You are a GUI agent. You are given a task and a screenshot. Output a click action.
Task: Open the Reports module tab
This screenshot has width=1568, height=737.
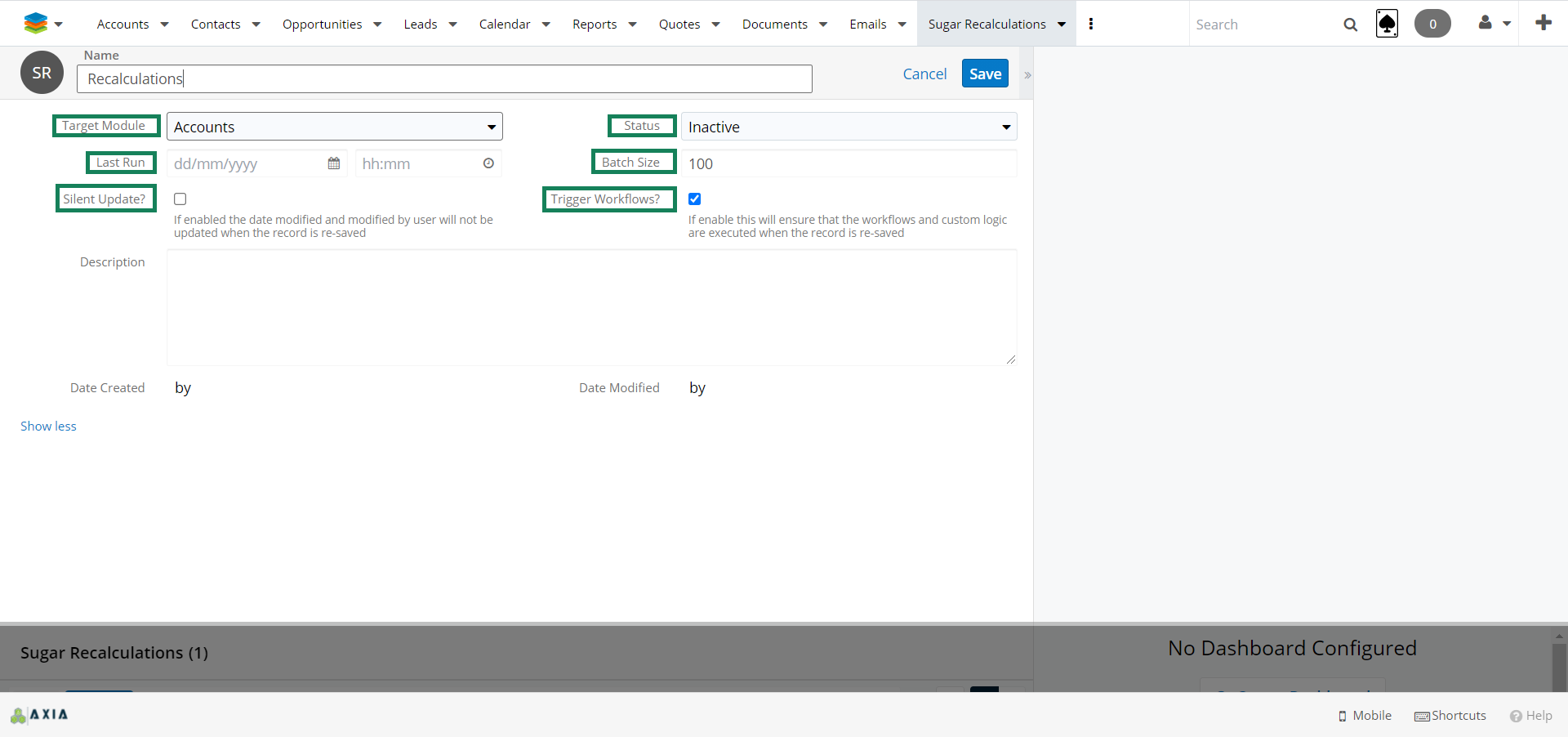pos(594,25)
